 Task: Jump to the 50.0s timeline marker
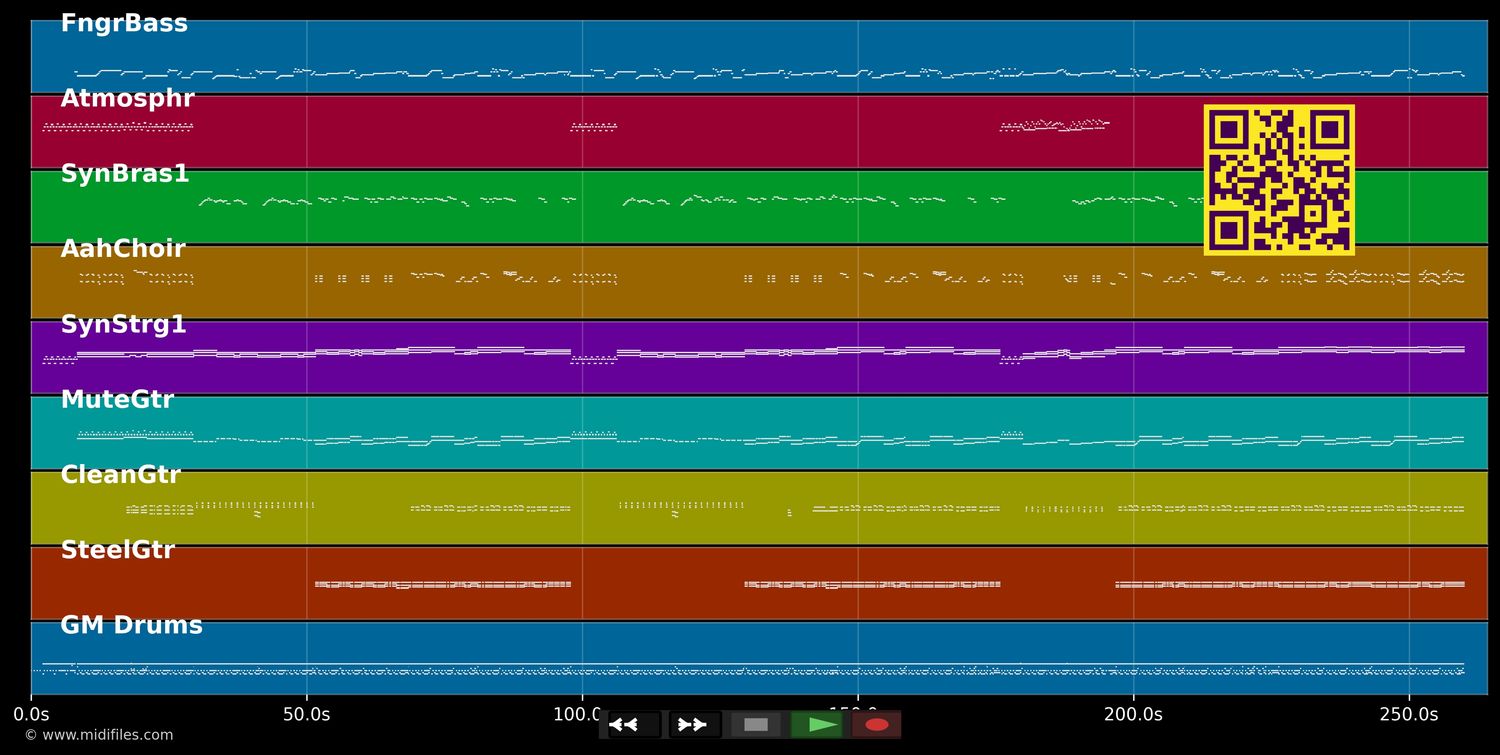[306, 714]
